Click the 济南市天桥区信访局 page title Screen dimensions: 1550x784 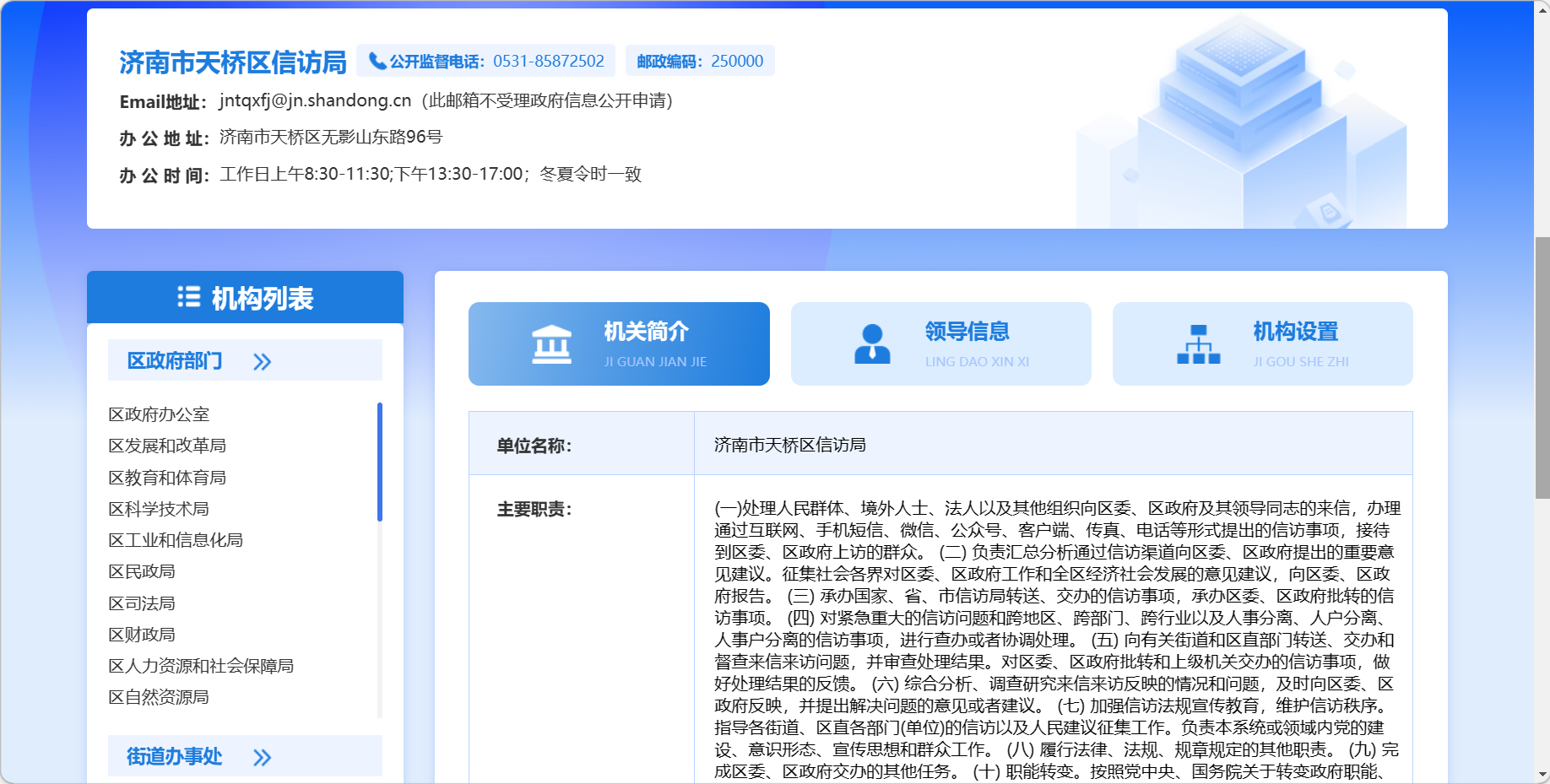(x=233, y=62)
